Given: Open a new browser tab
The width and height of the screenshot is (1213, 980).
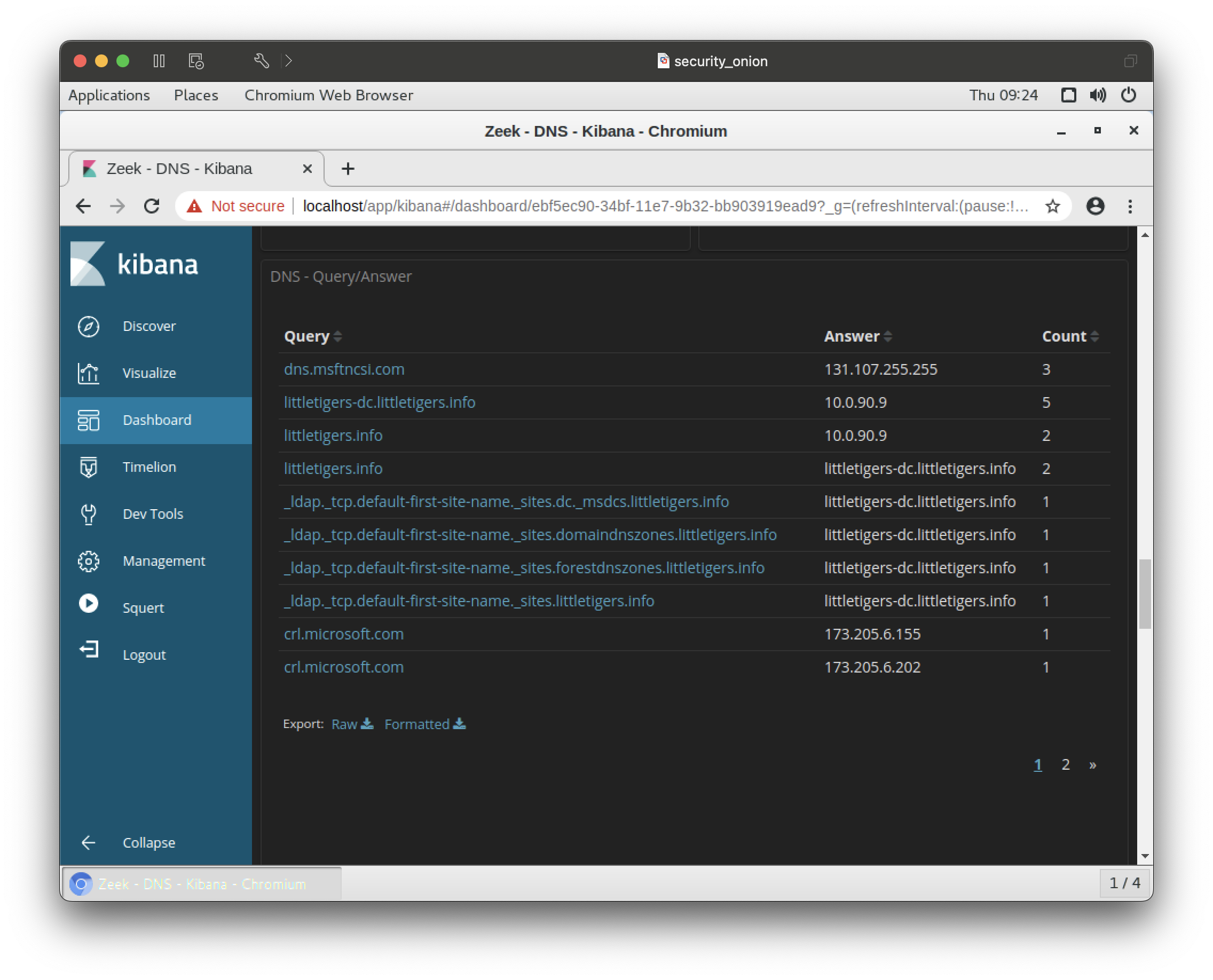Looking at the screenshot, I should tap(348, 168).
